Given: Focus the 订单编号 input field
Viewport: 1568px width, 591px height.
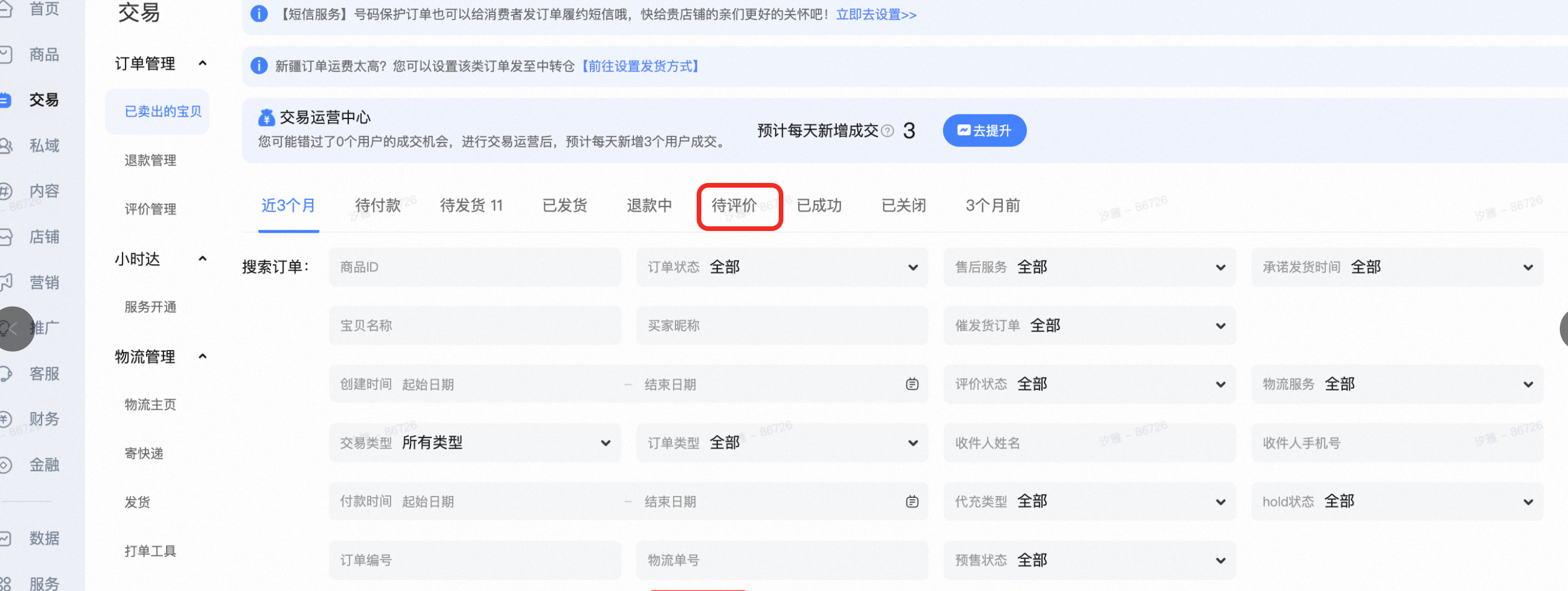Looking at the screenshot, I should [475, 560].
